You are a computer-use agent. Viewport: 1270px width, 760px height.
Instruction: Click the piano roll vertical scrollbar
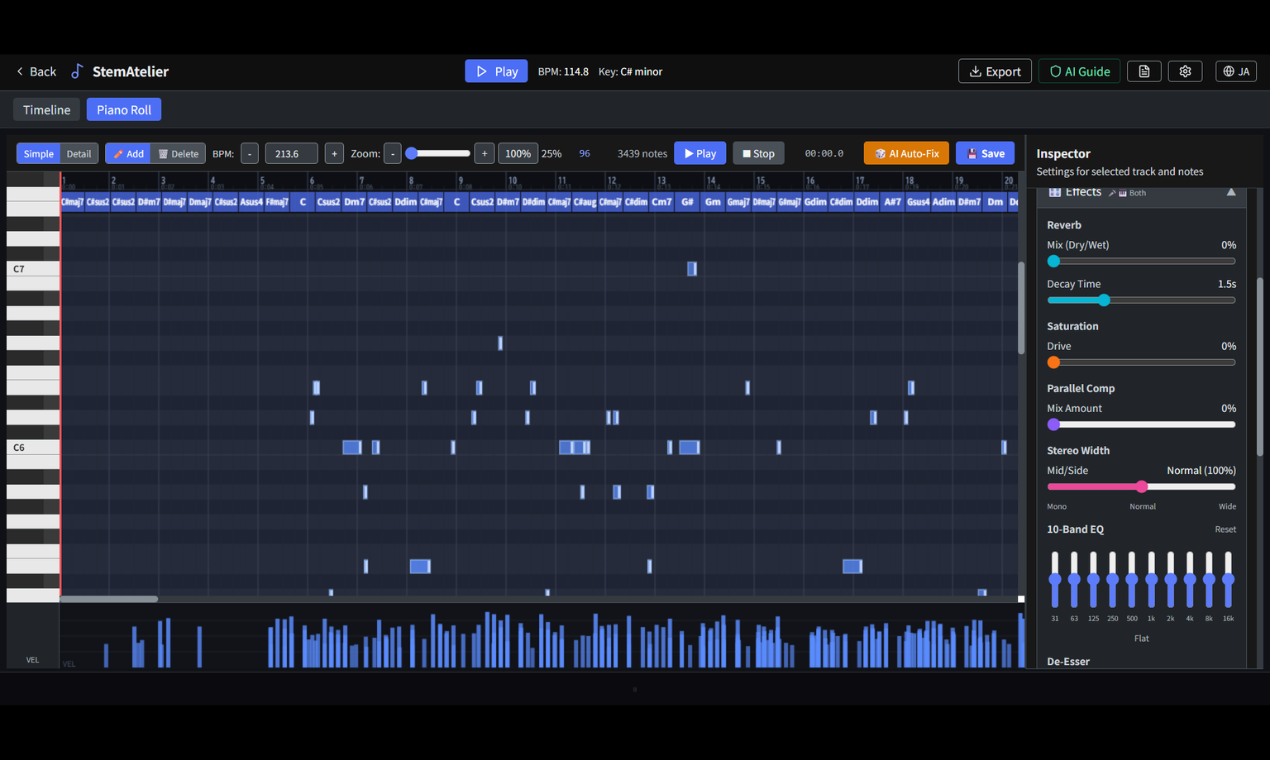(1021, 307)
